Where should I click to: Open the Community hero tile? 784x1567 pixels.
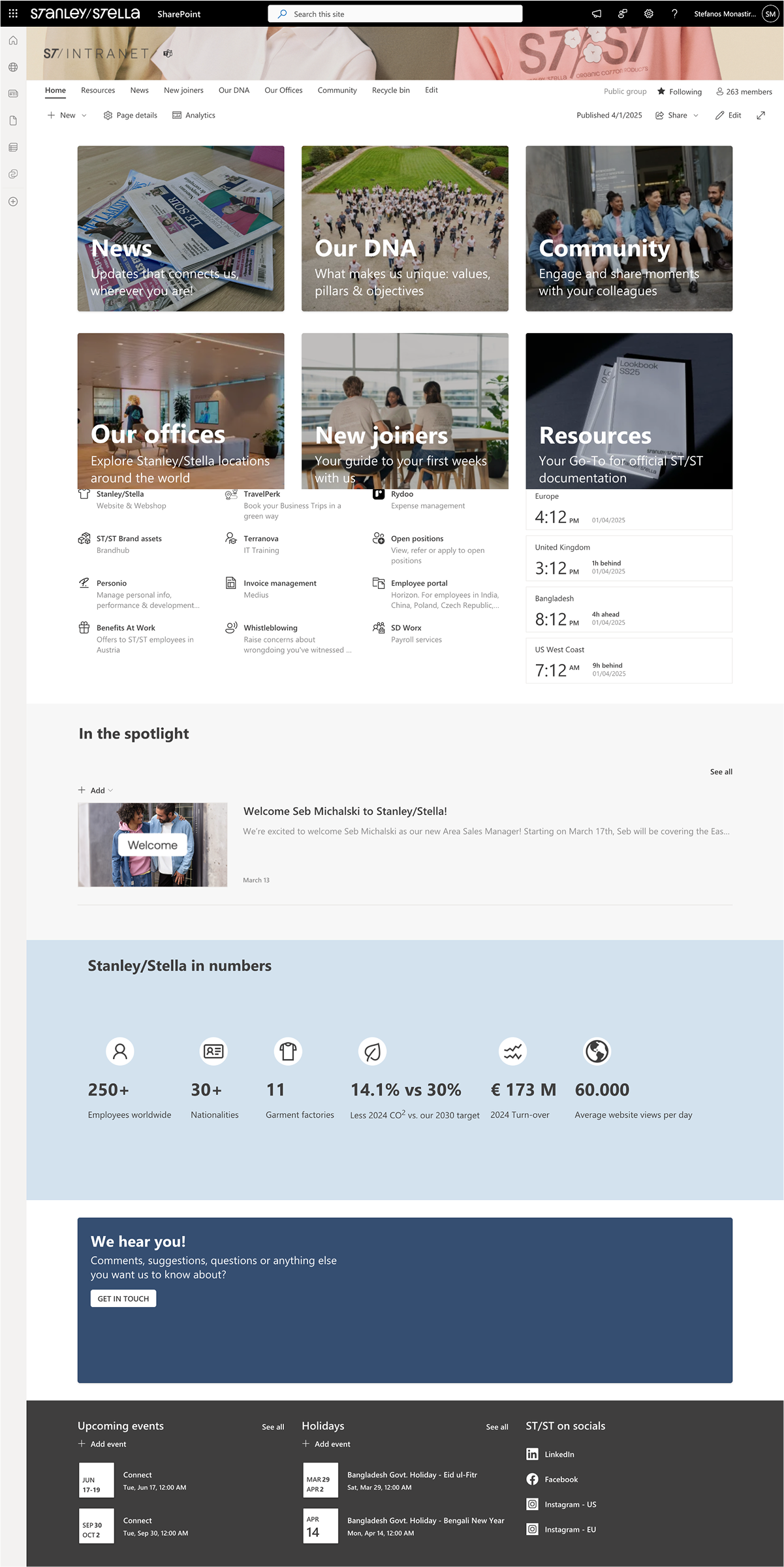coord(629,229)
